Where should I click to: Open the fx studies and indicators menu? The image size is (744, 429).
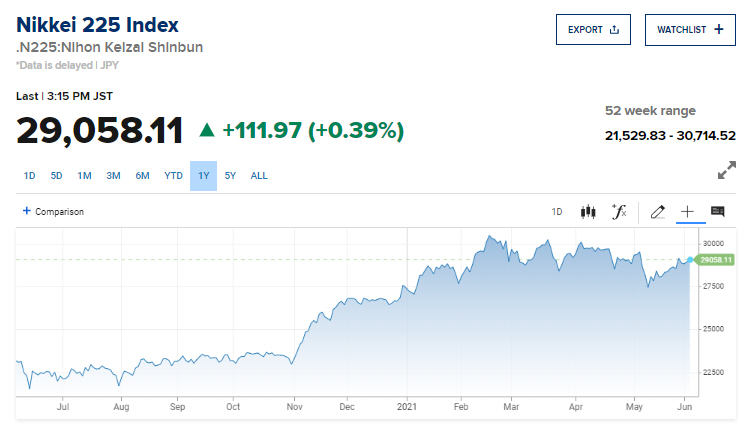[x=619, y=212]
